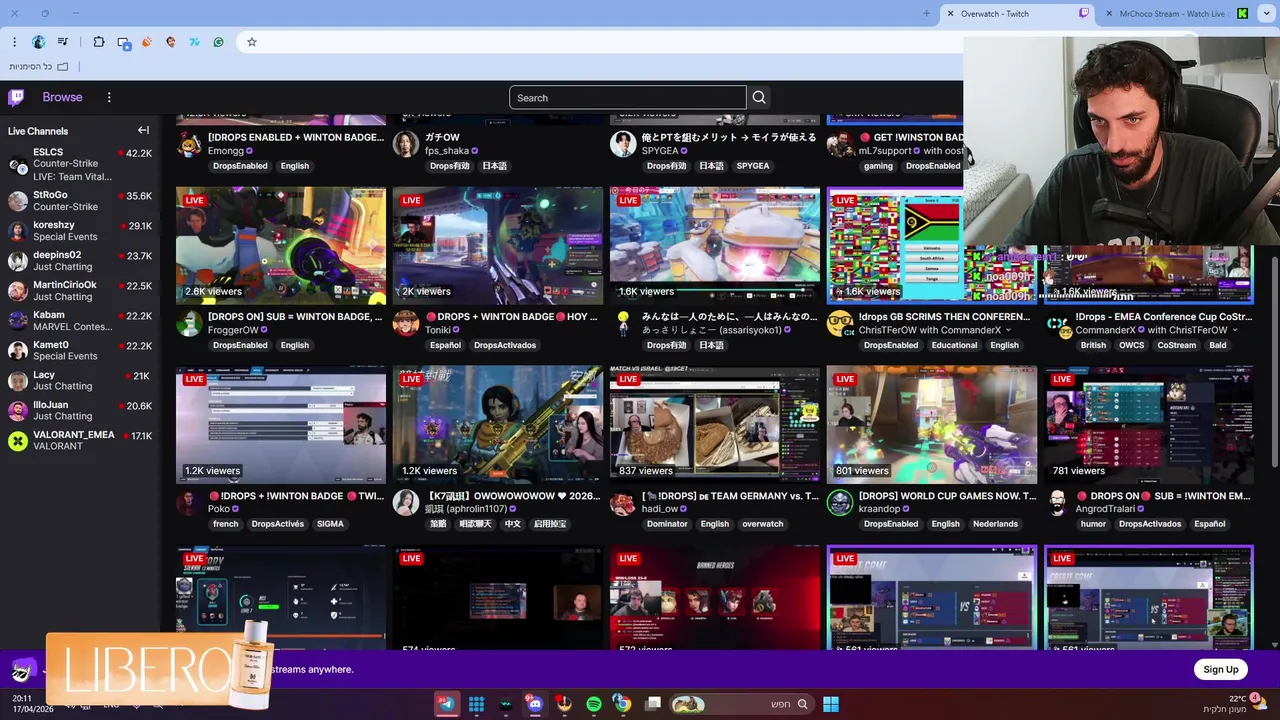Click the Grammarly extension icon

[218, 42]
